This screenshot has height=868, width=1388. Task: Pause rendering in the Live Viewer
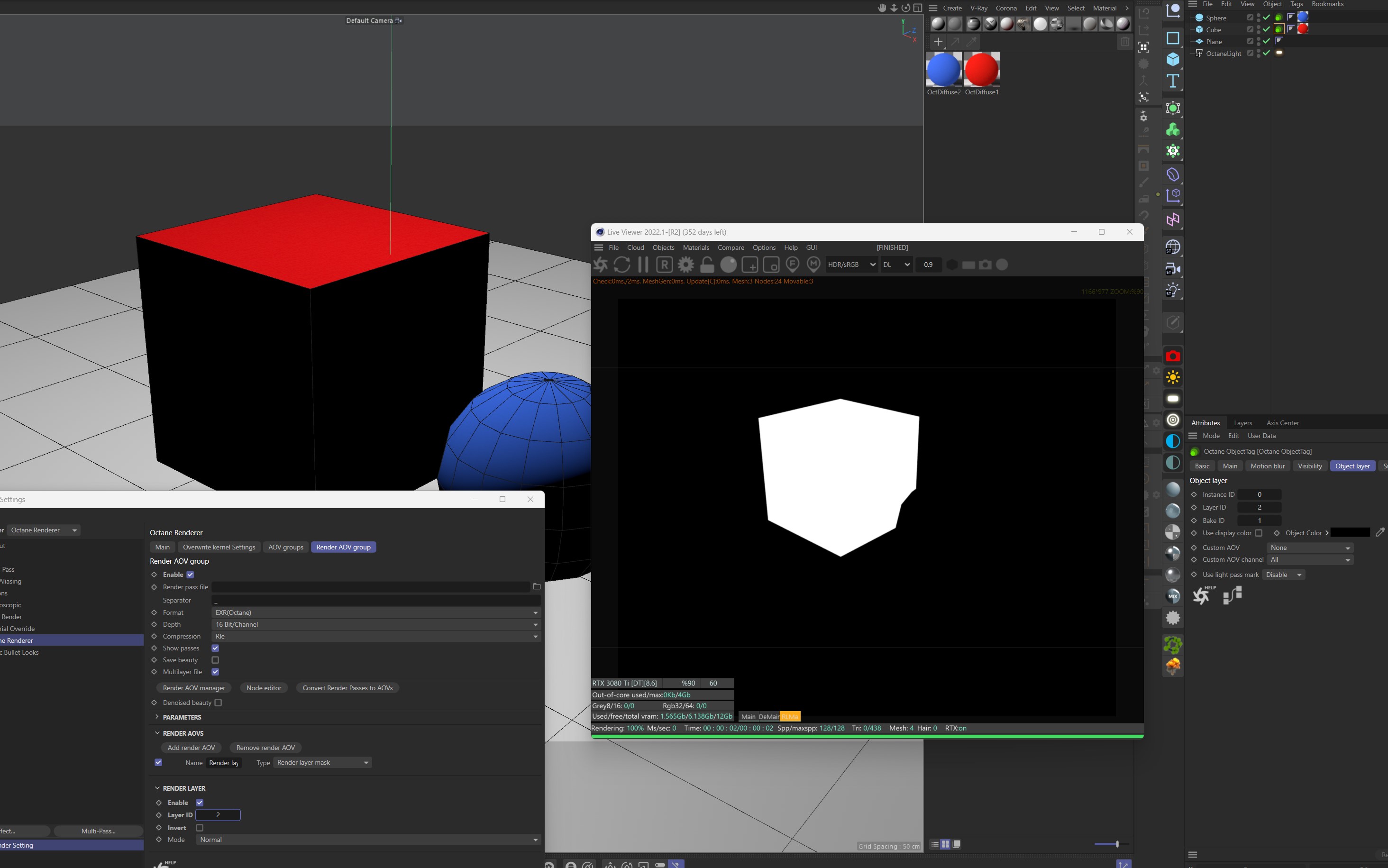(643, 265)
